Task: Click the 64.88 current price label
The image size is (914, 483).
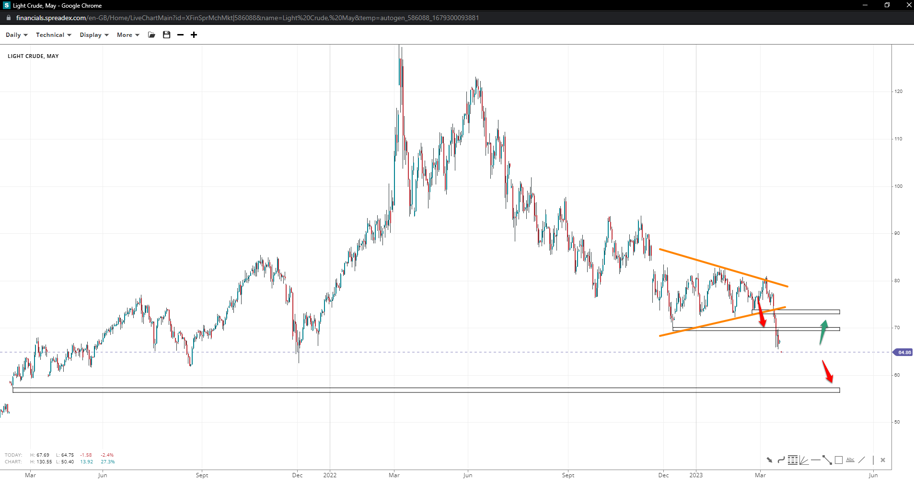Action: [x=903, y=352]
